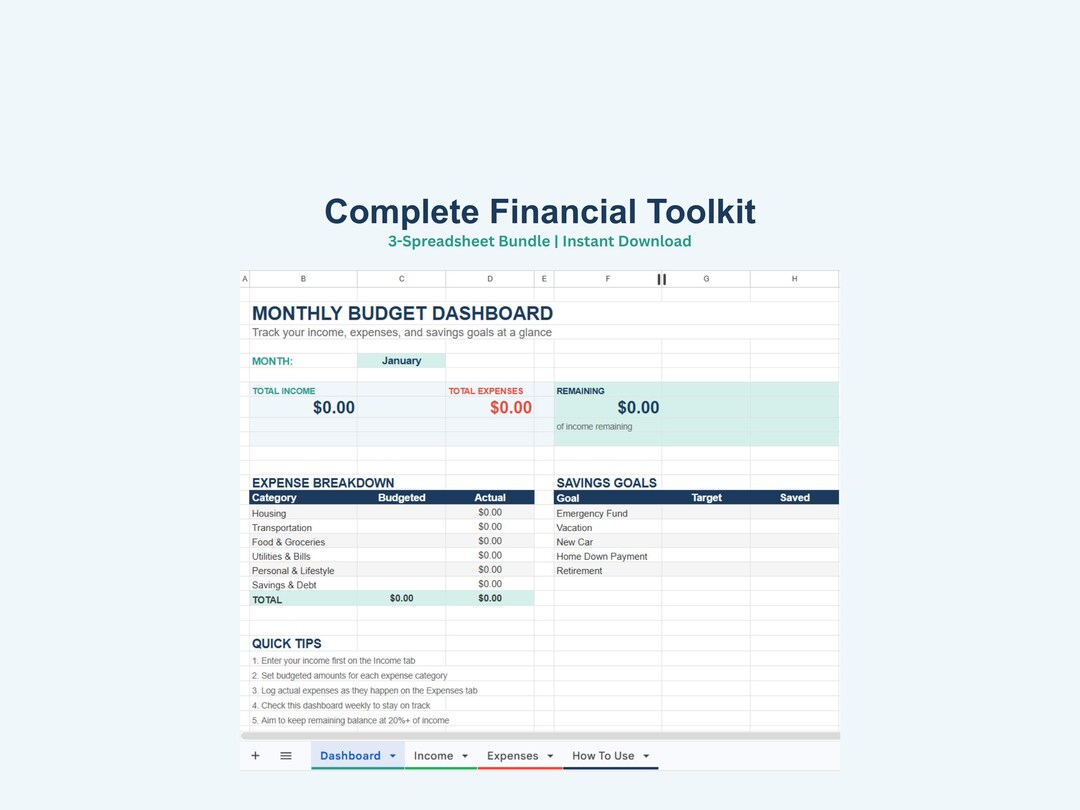Select column E header
This screenshot has height=810, width=1080.
click(x=544, y=279)
